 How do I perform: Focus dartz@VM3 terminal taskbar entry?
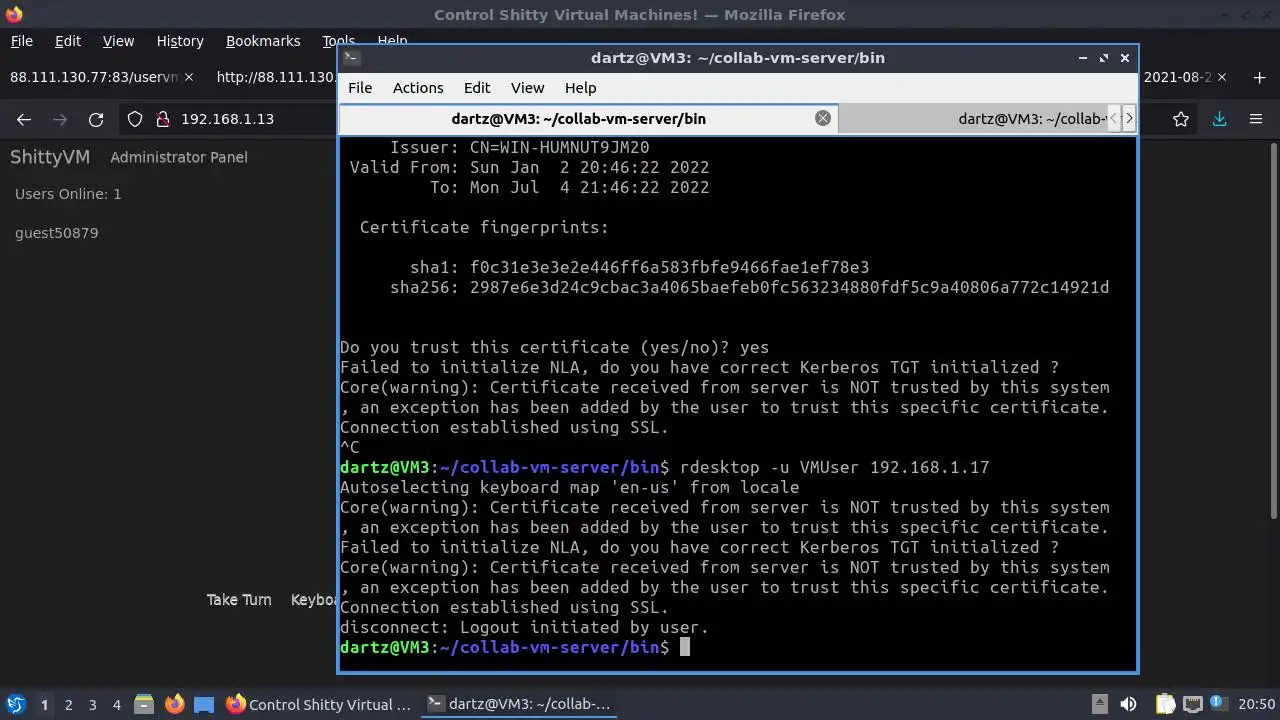coord(518,704)
